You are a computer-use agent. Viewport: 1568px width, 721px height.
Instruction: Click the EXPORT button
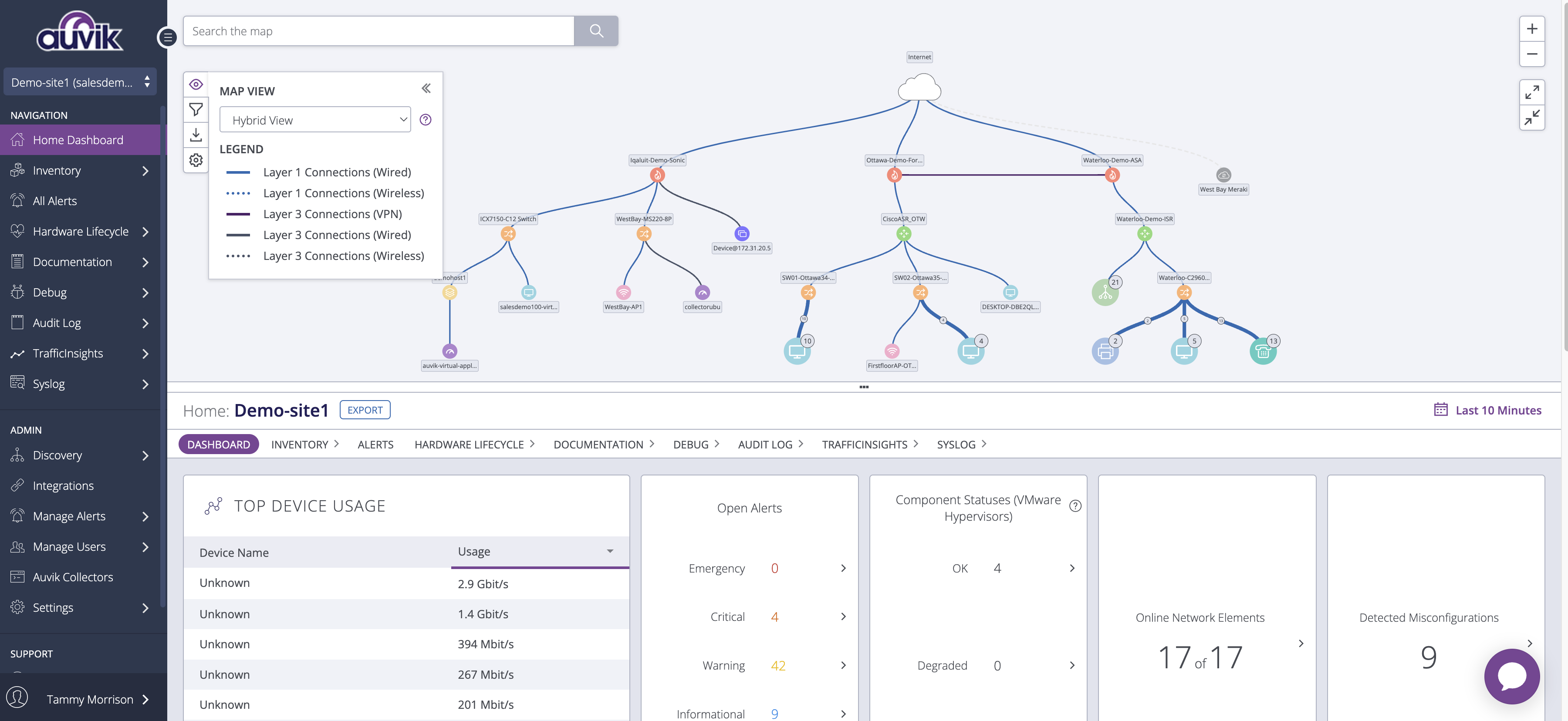[365, 410]
